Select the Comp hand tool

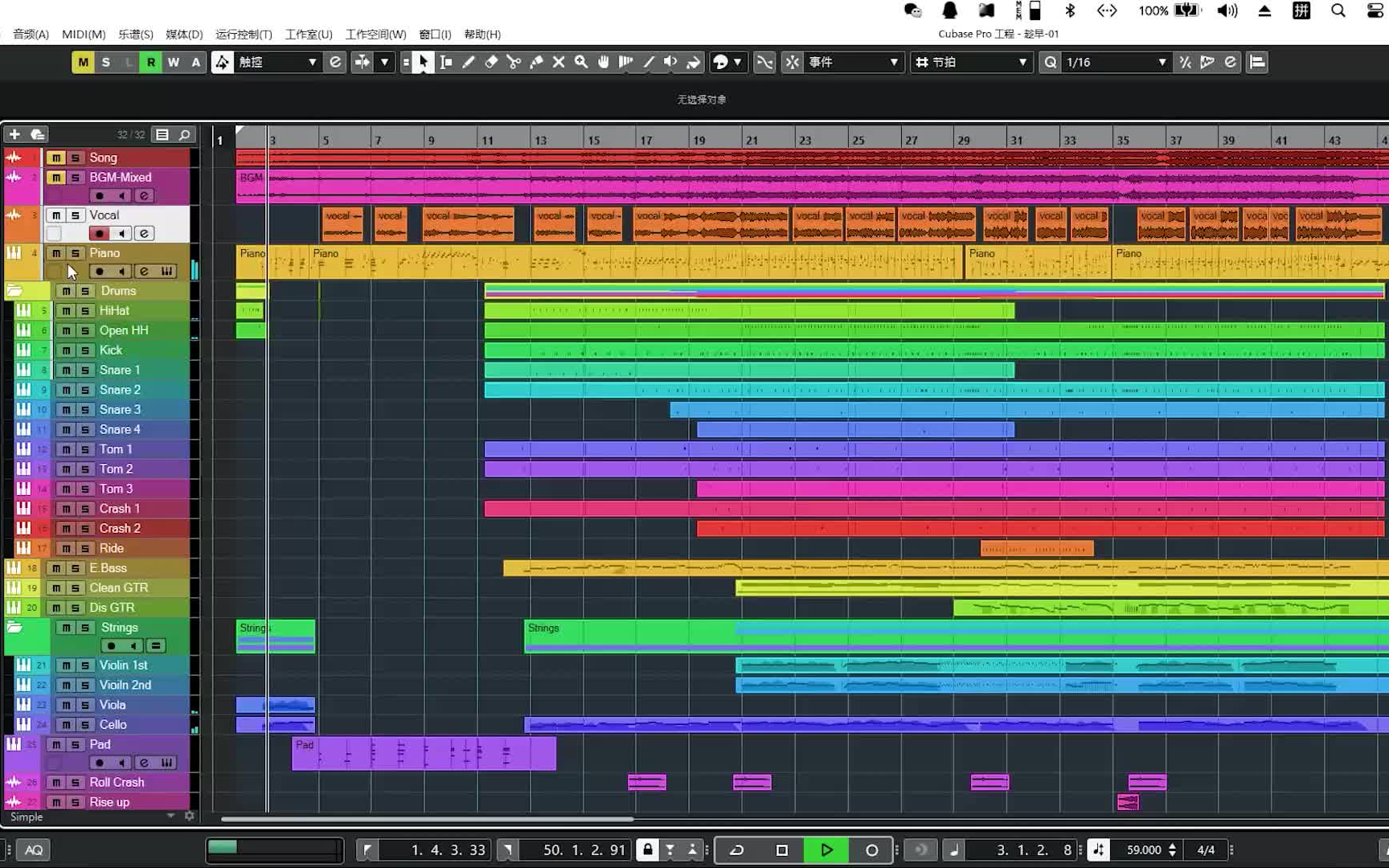tap(604, 62)
